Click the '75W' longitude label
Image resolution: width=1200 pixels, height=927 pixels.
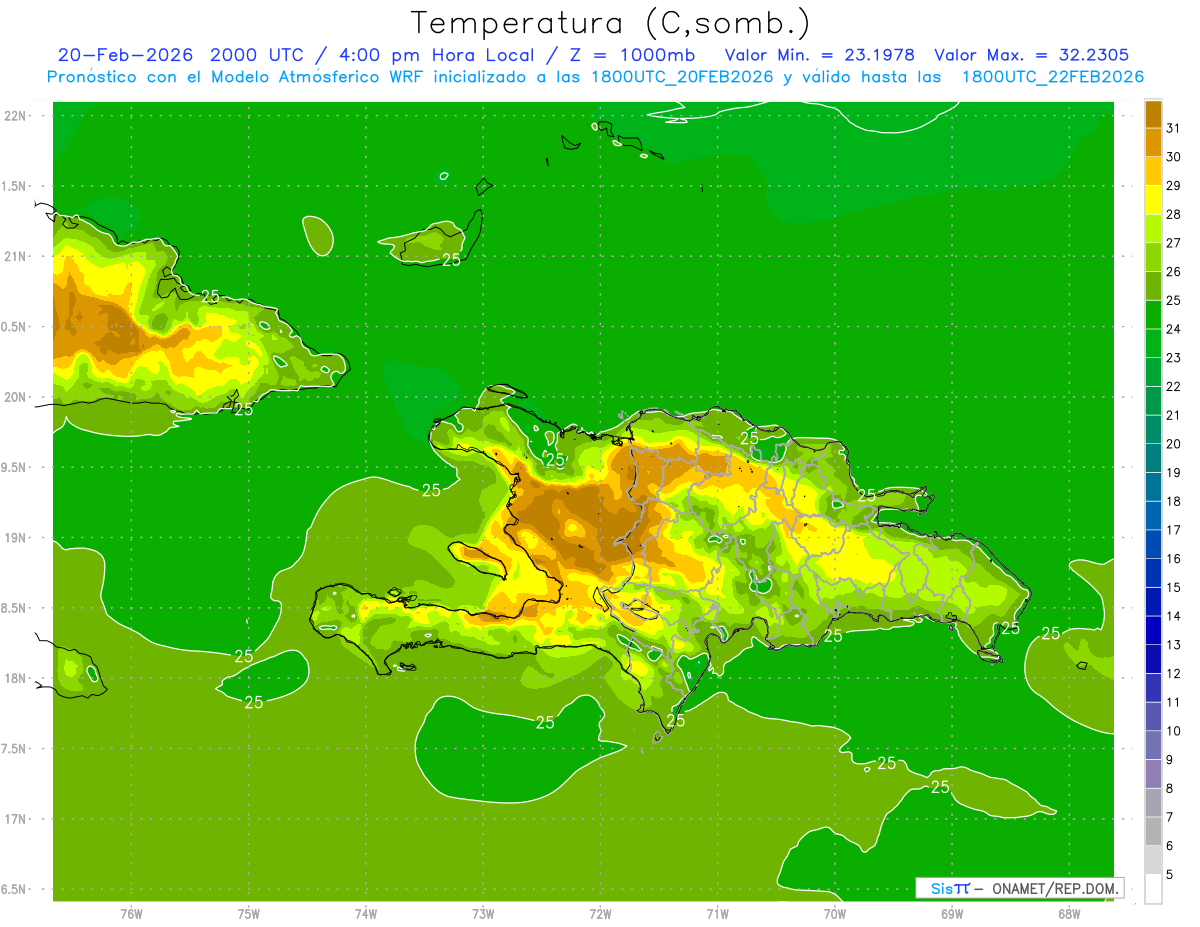click(248, 914)
